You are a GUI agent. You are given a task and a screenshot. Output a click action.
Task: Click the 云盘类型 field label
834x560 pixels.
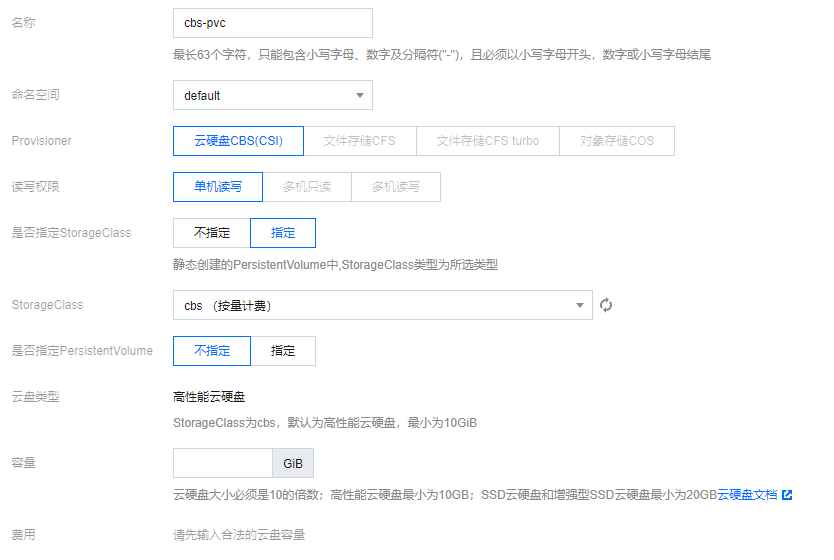(36, 397)
